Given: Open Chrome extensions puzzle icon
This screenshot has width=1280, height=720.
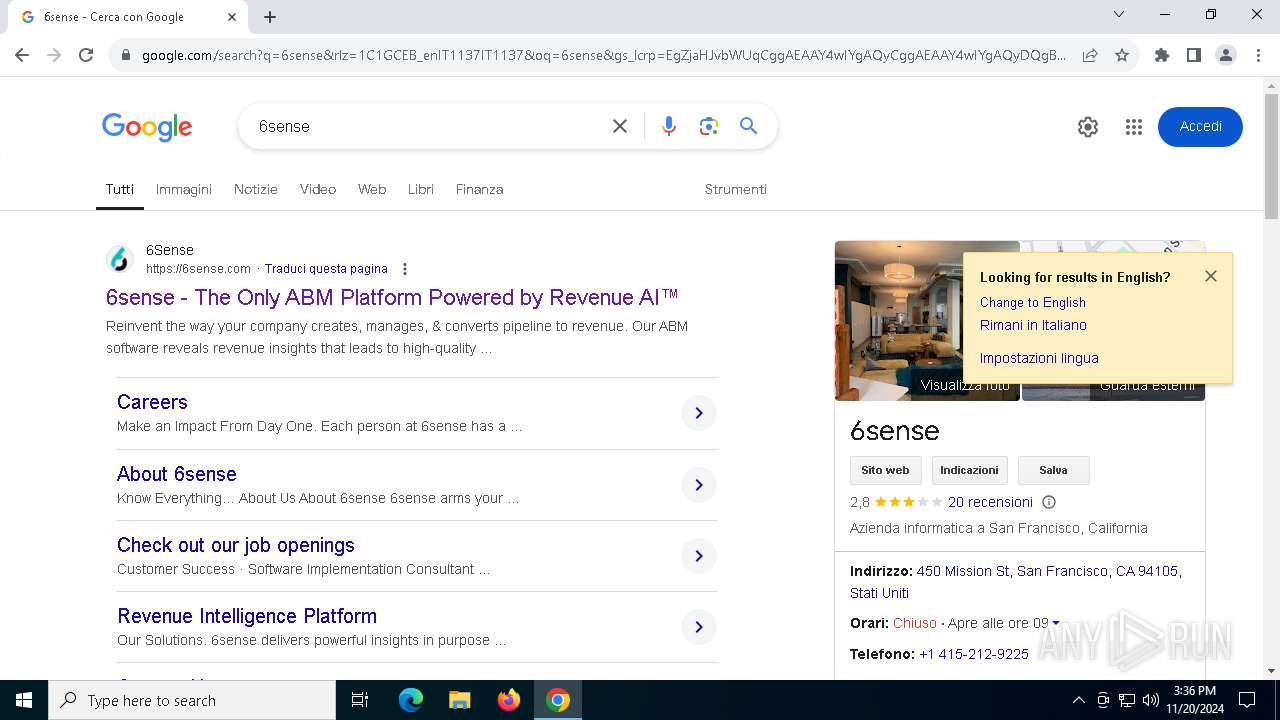Looking at the screenshot, I should click(x=1162, y=55).
